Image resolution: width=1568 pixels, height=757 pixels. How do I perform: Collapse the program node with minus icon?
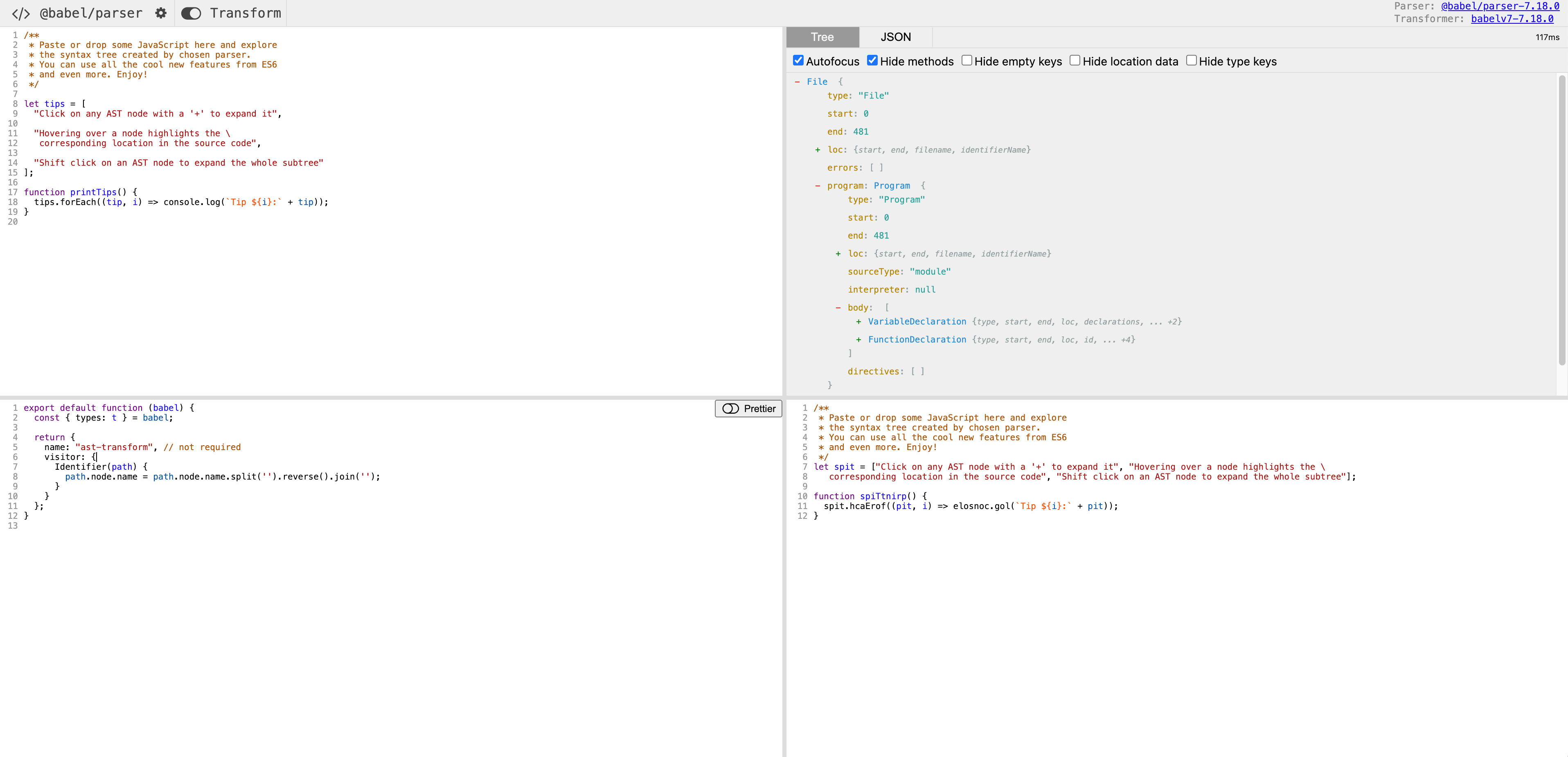point(818,186)
